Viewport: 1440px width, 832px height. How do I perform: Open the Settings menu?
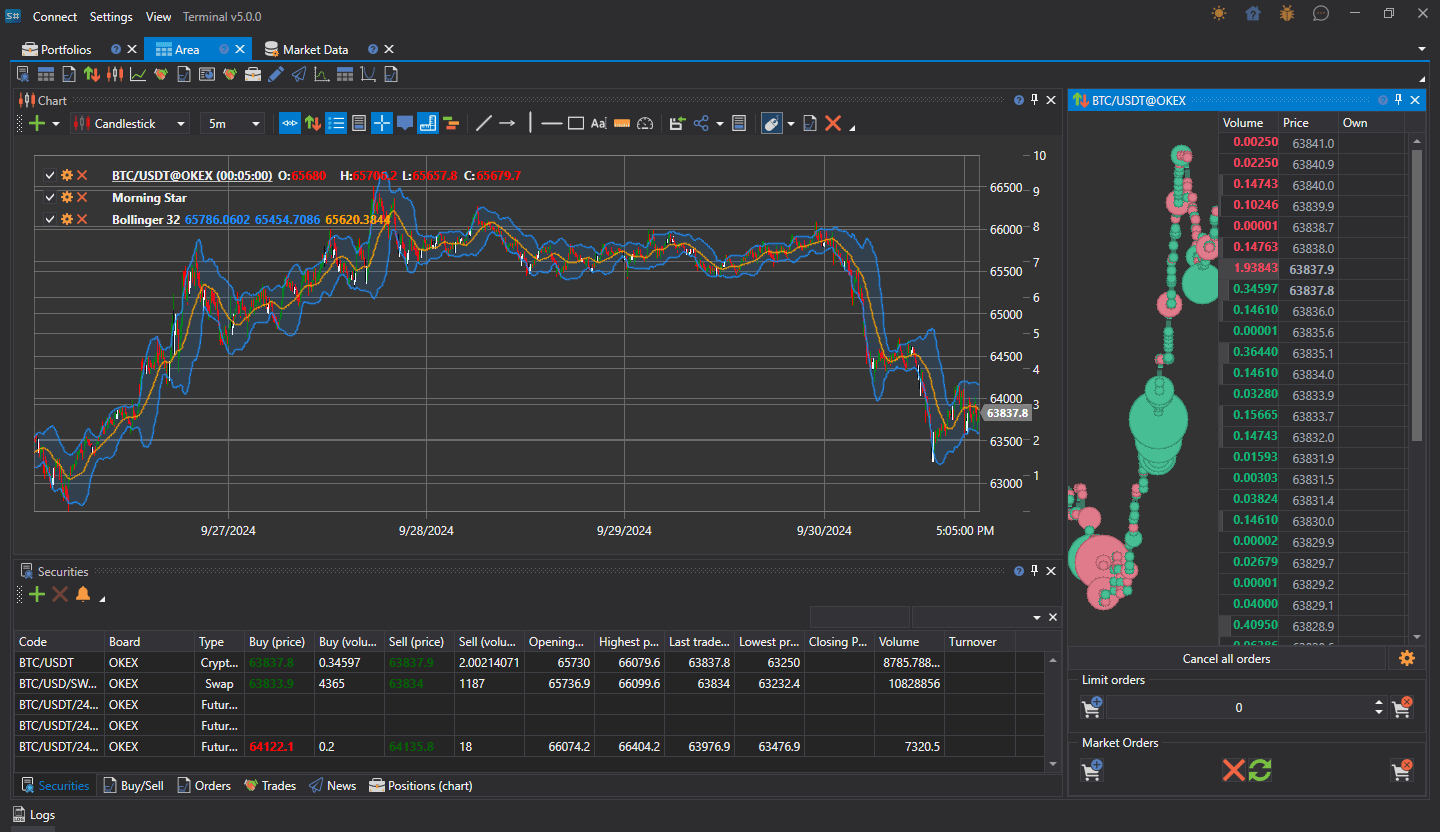(111, 17)
